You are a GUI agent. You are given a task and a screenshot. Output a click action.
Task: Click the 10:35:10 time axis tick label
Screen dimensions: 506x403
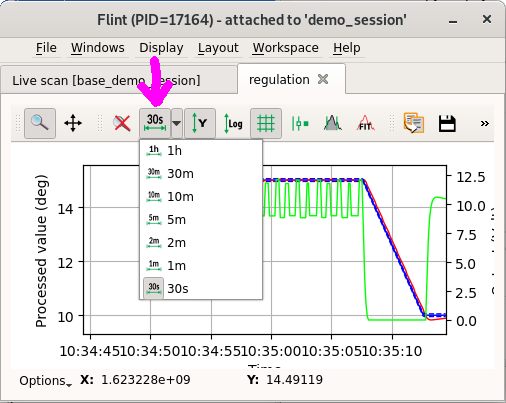(392, 351)
